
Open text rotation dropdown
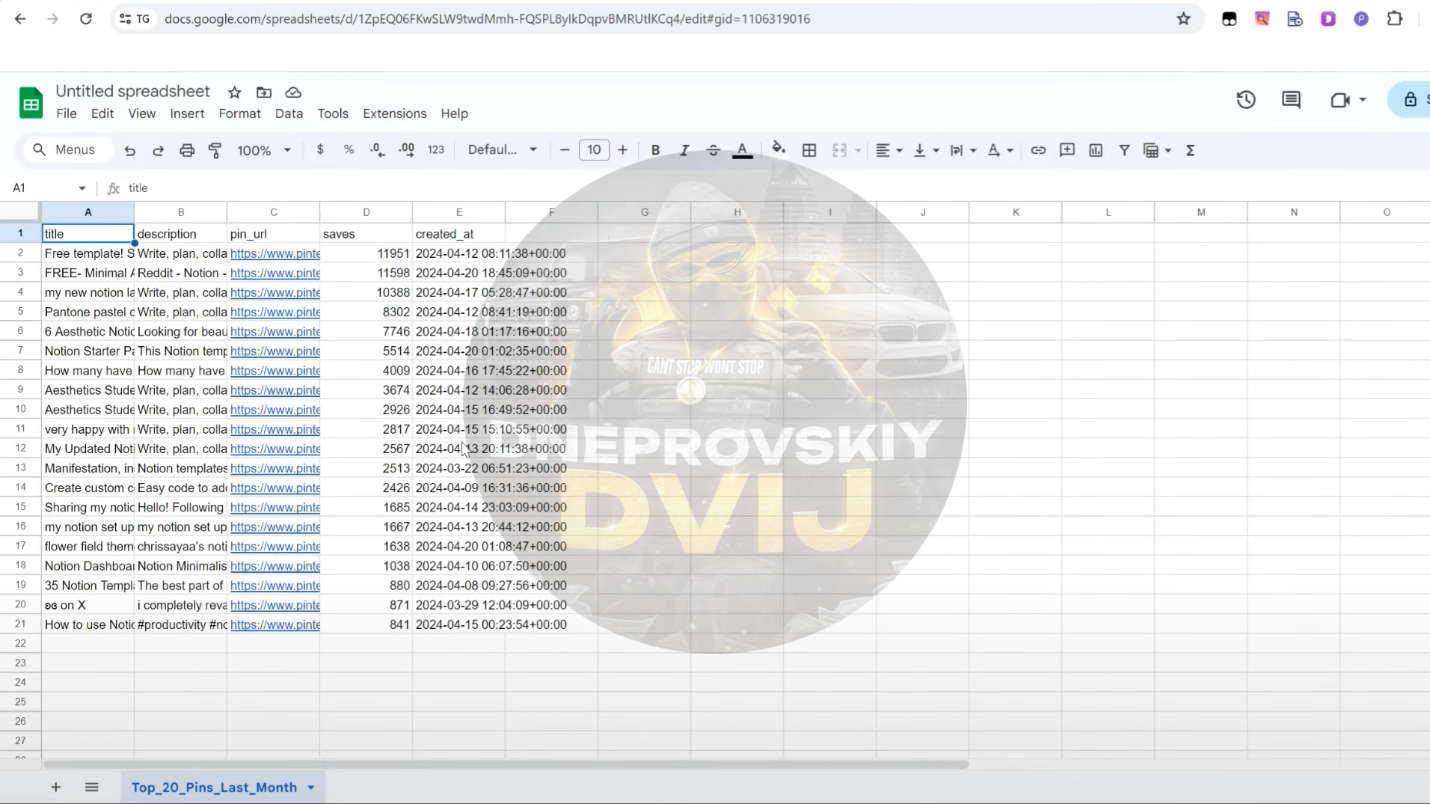click(x=1000, y=150)
